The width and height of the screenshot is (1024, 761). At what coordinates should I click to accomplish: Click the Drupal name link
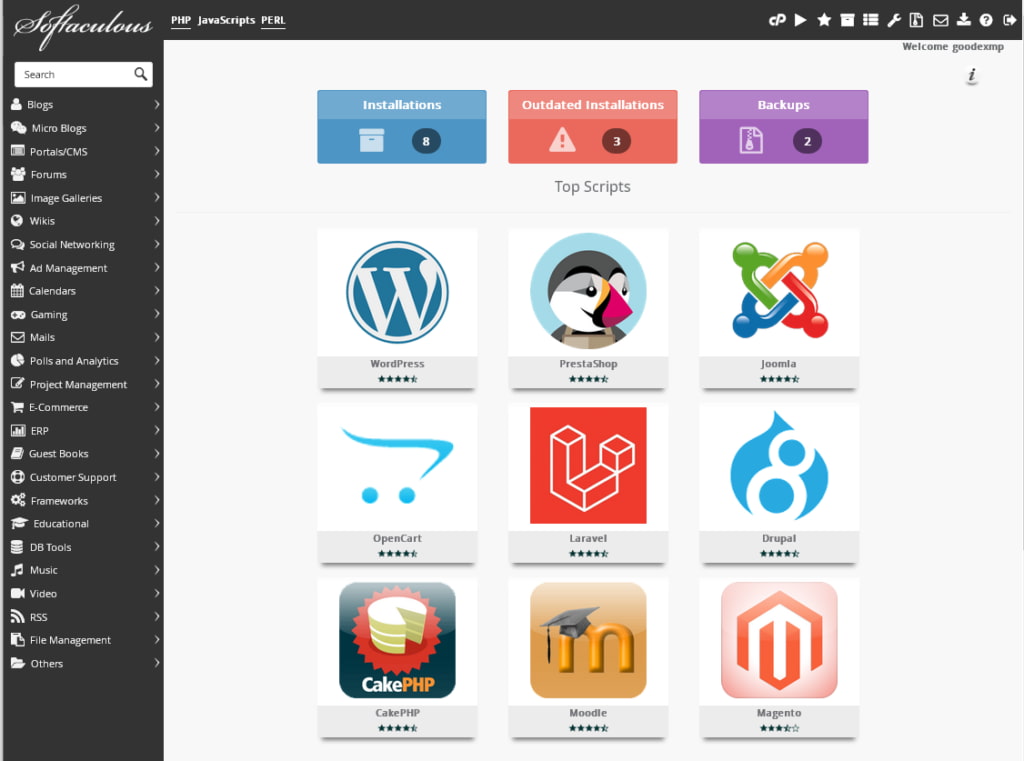click(779, 538)
